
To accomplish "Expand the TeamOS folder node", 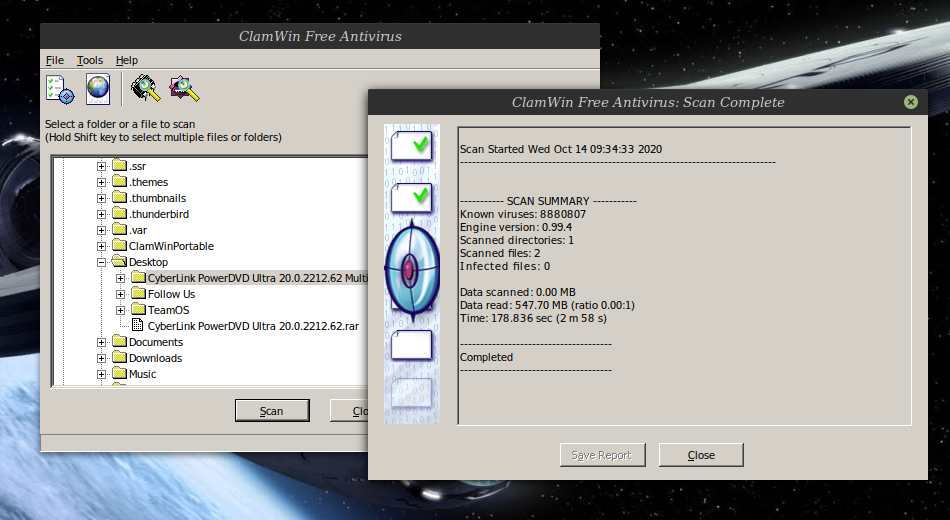I will [121, 310].
